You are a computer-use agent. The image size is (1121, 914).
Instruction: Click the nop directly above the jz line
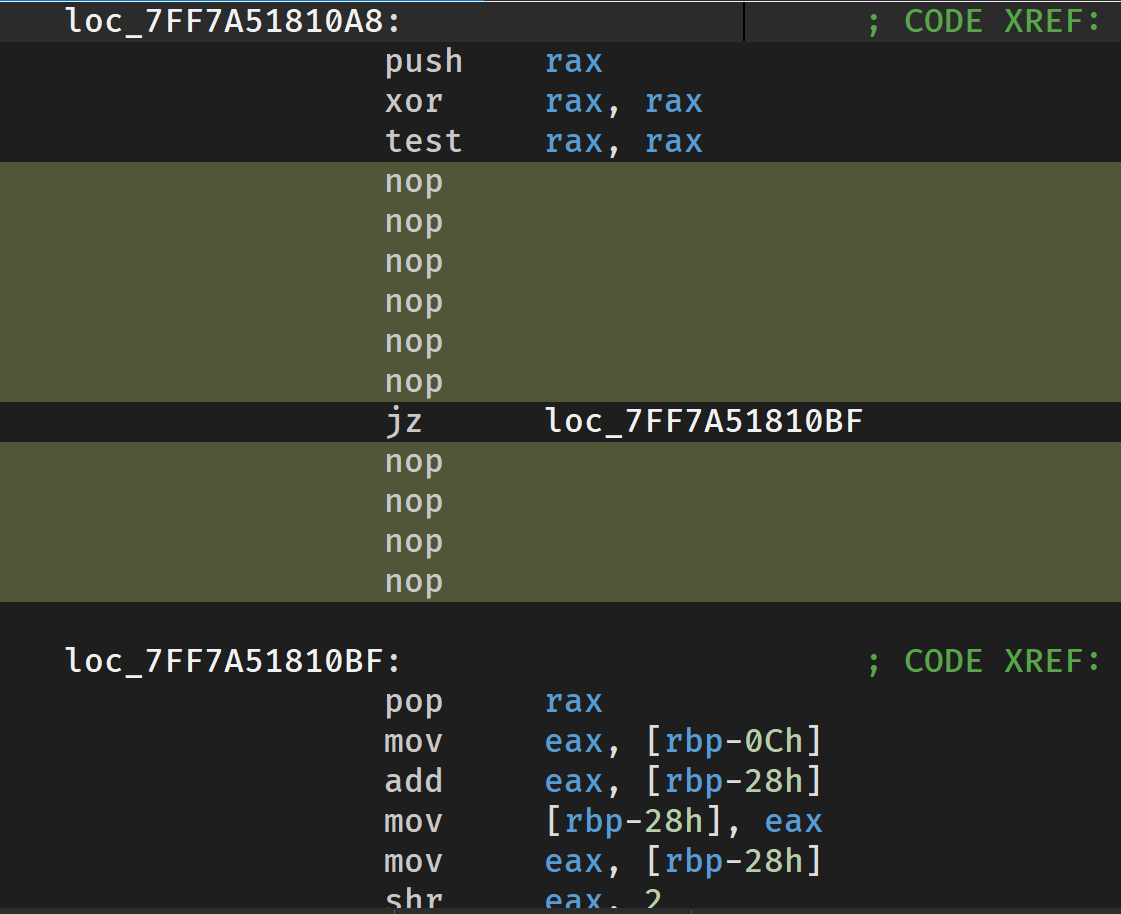click(x=414, y=381)
